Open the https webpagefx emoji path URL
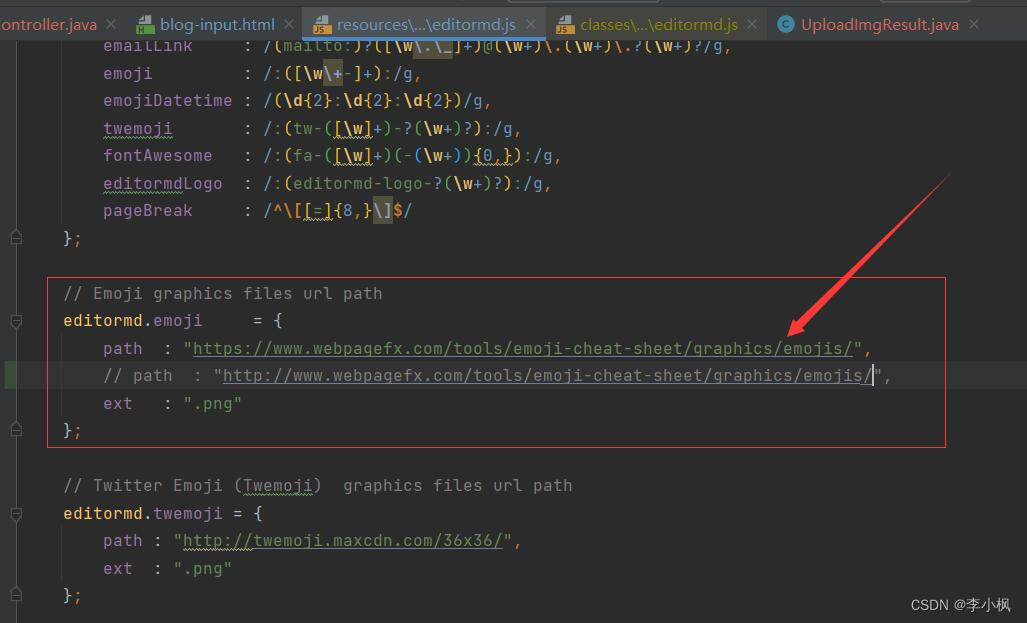The image size is (1027, 623). coord(523,349)
